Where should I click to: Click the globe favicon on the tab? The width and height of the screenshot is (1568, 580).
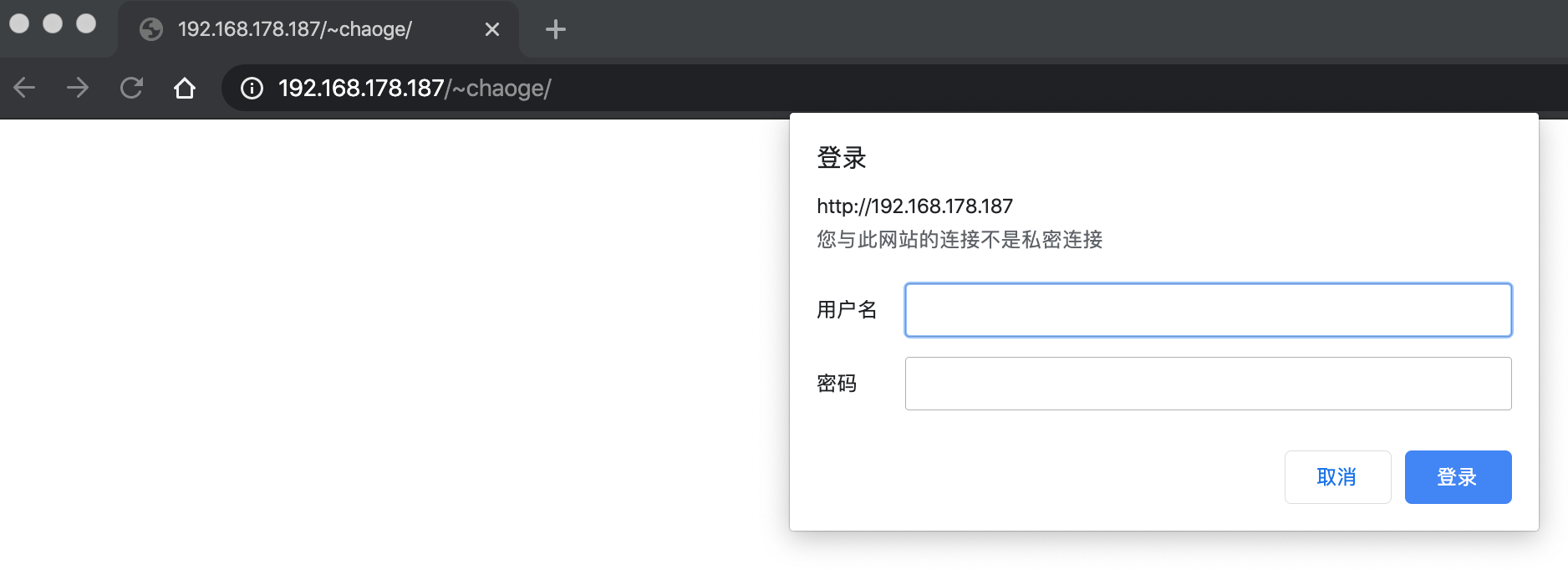pyautogui.click(x=151, y=29)
